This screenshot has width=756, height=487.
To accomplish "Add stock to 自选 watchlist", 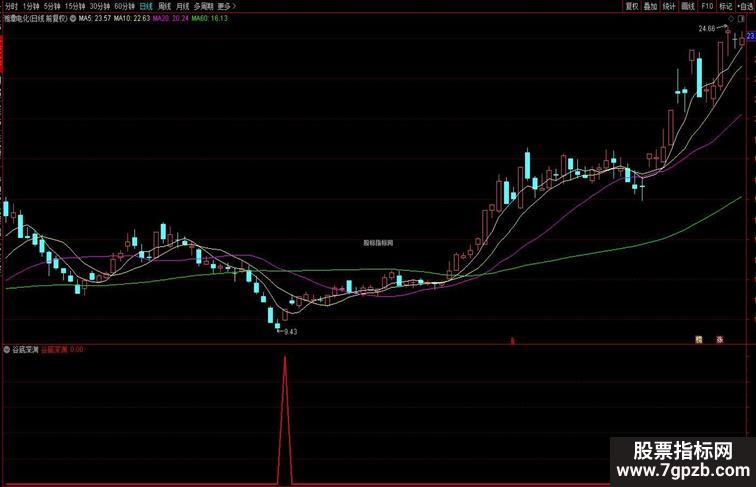I will coord(745,6).
